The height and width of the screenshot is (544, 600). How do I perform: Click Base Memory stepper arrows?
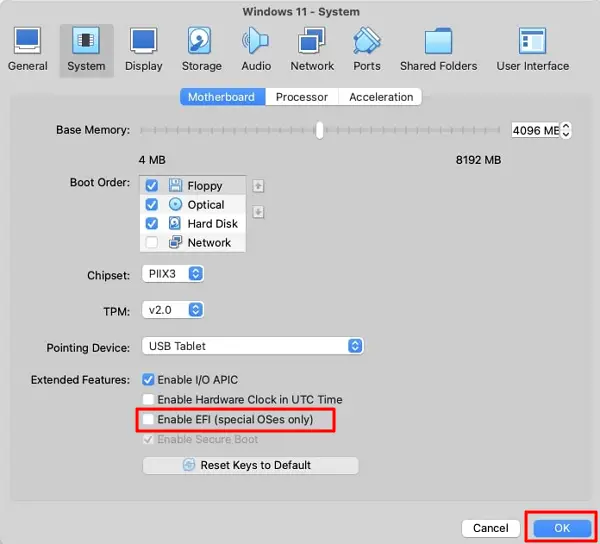566,130
